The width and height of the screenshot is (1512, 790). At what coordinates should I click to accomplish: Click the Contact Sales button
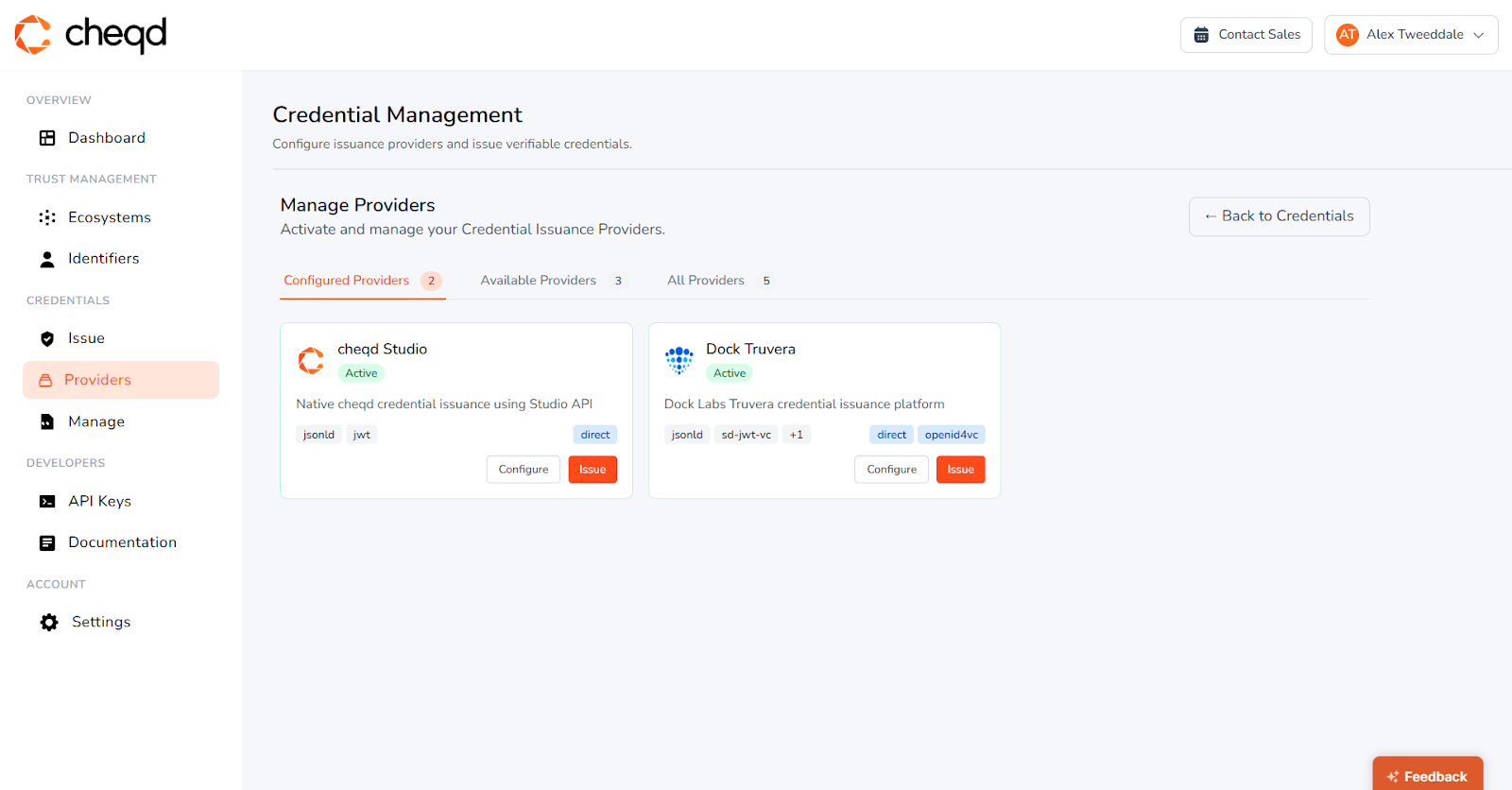(x=1246, y=35)
